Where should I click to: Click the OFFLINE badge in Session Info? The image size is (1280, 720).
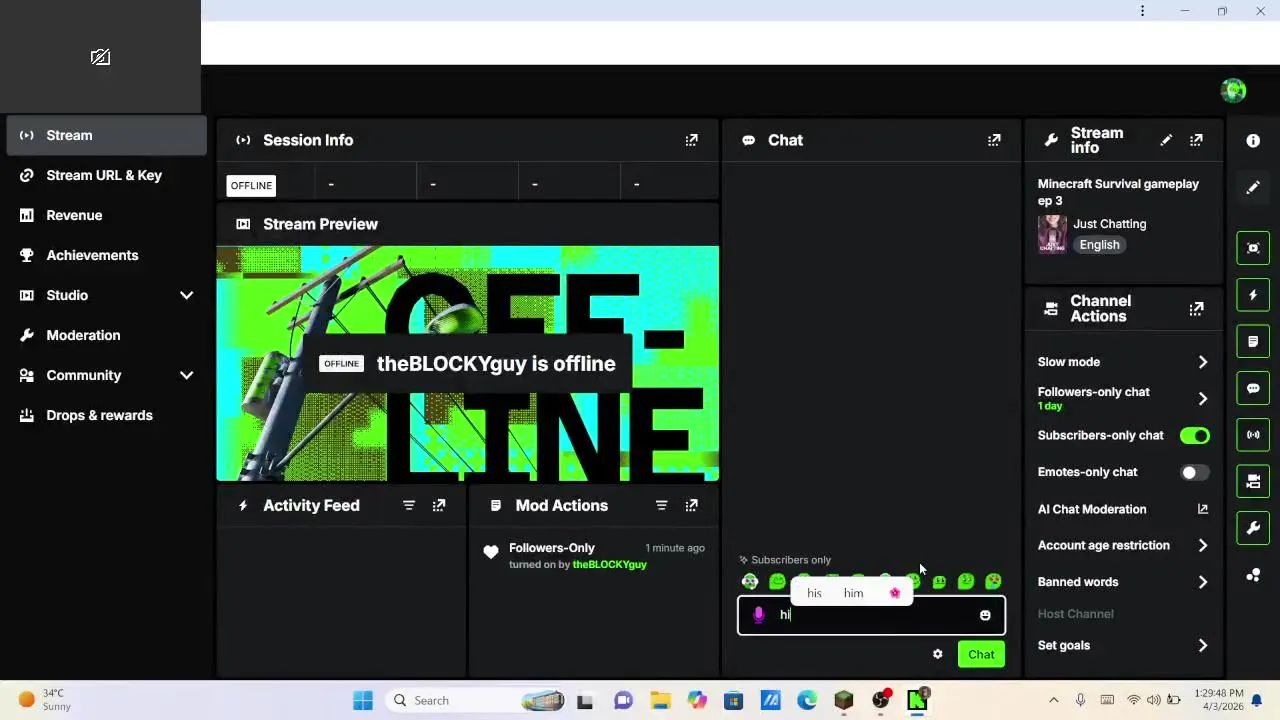click(x=251, y=185)
